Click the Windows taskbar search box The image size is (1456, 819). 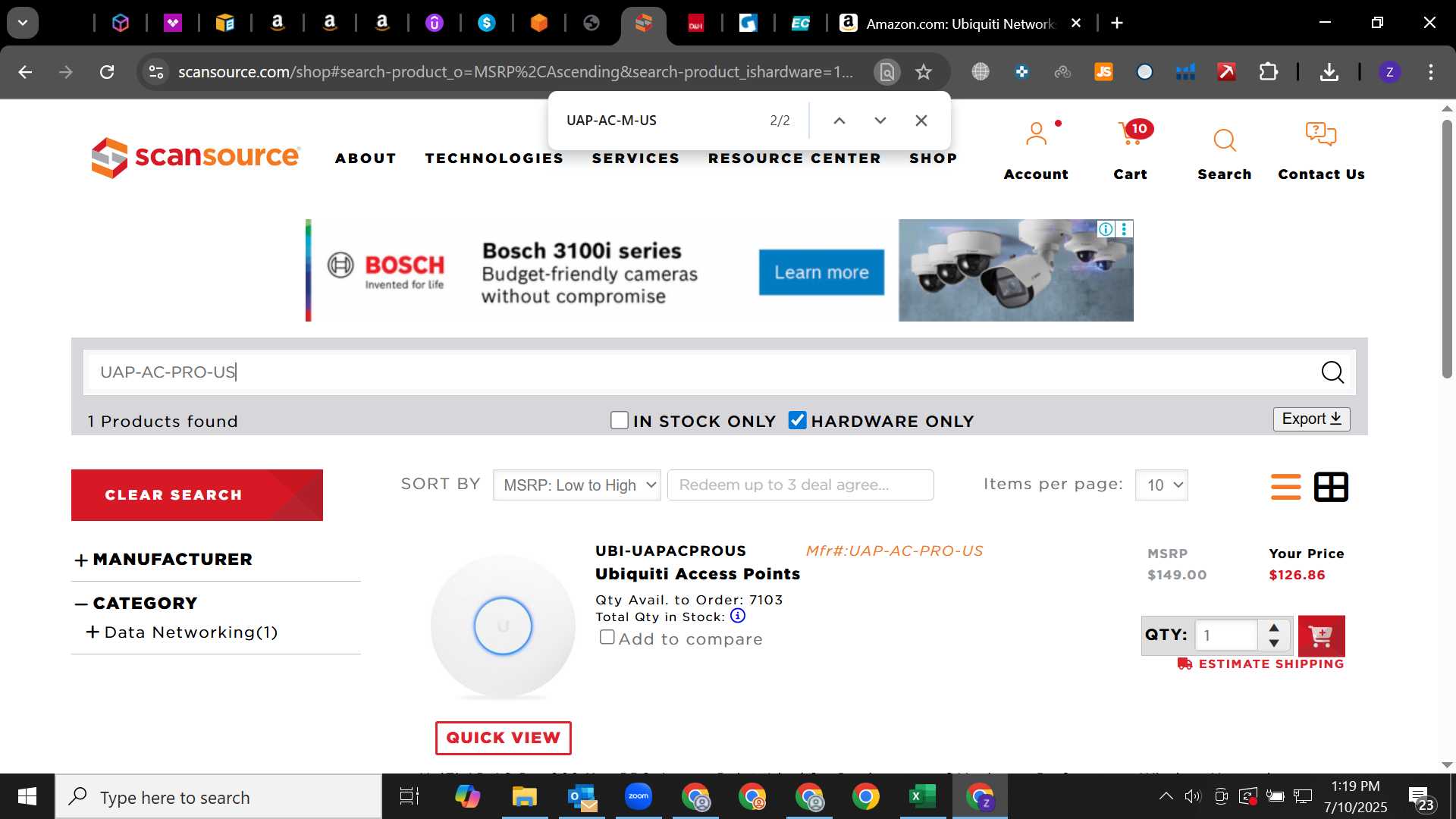coord(218,797)
